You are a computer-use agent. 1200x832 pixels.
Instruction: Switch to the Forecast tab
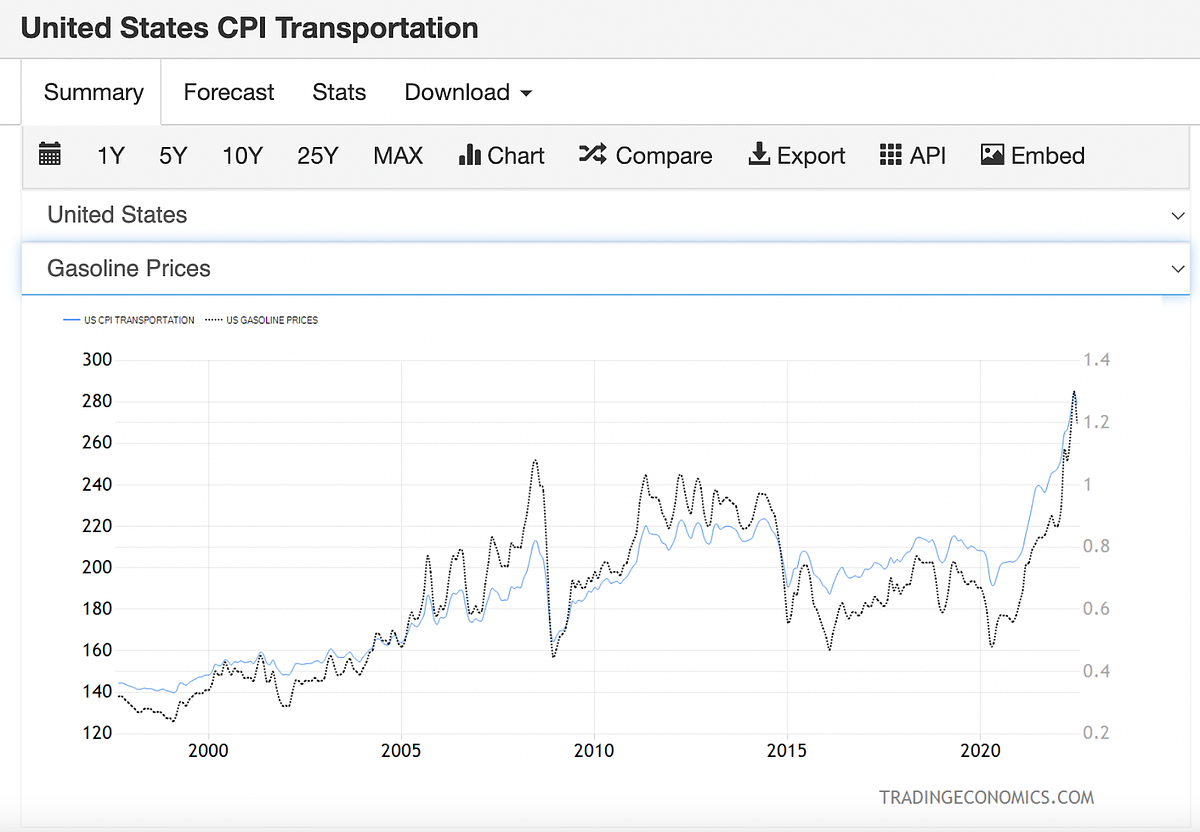pos(228,92)
